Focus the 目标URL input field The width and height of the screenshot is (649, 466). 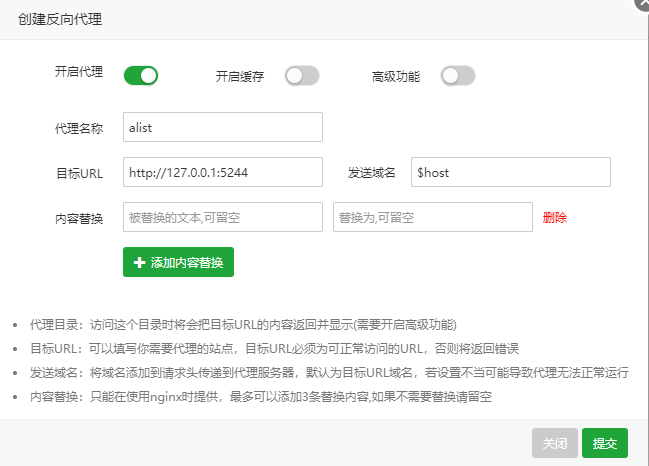pos(223,172)
